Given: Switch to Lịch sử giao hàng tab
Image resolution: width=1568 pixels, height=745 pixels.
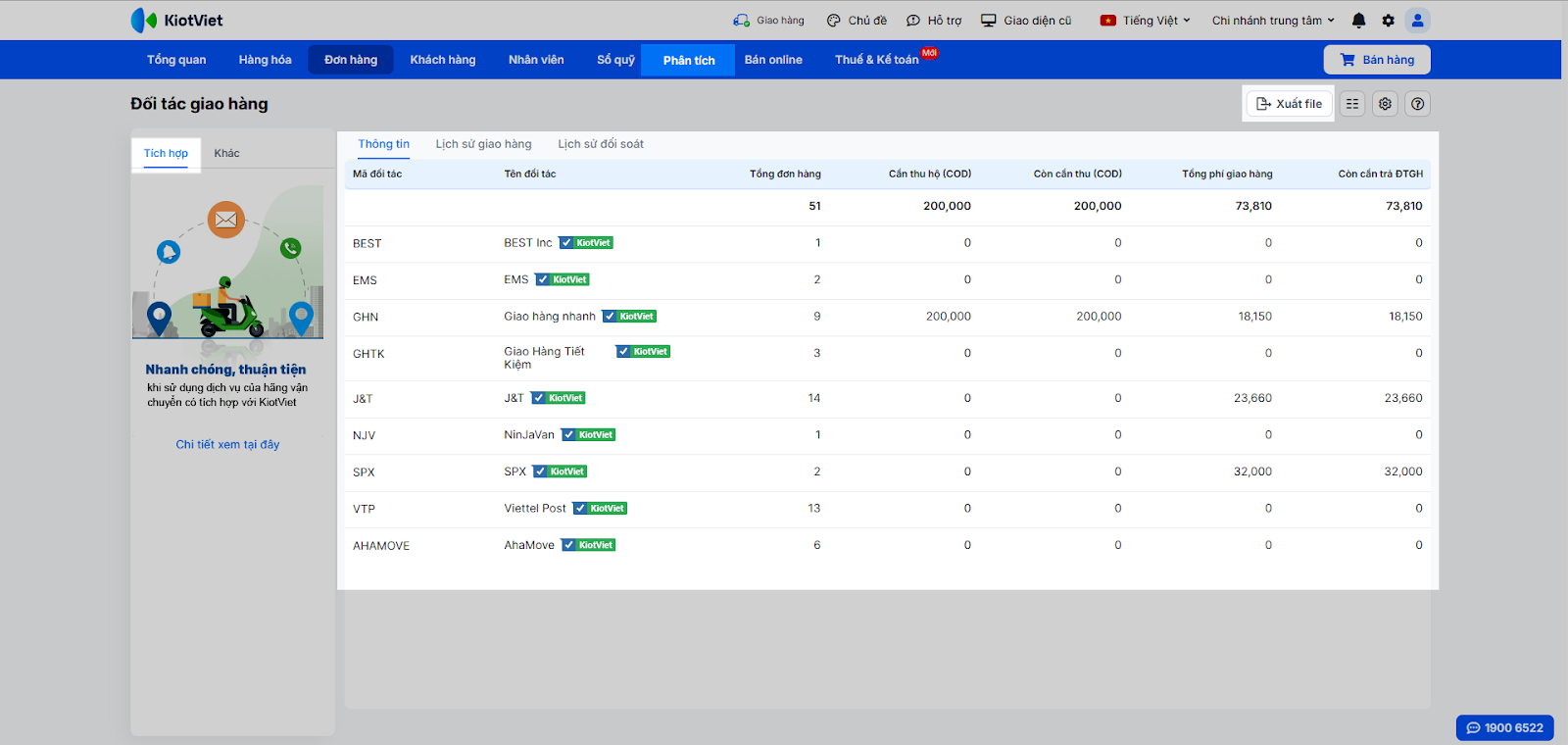Looking at the screenshot, I should pos(483,144).
